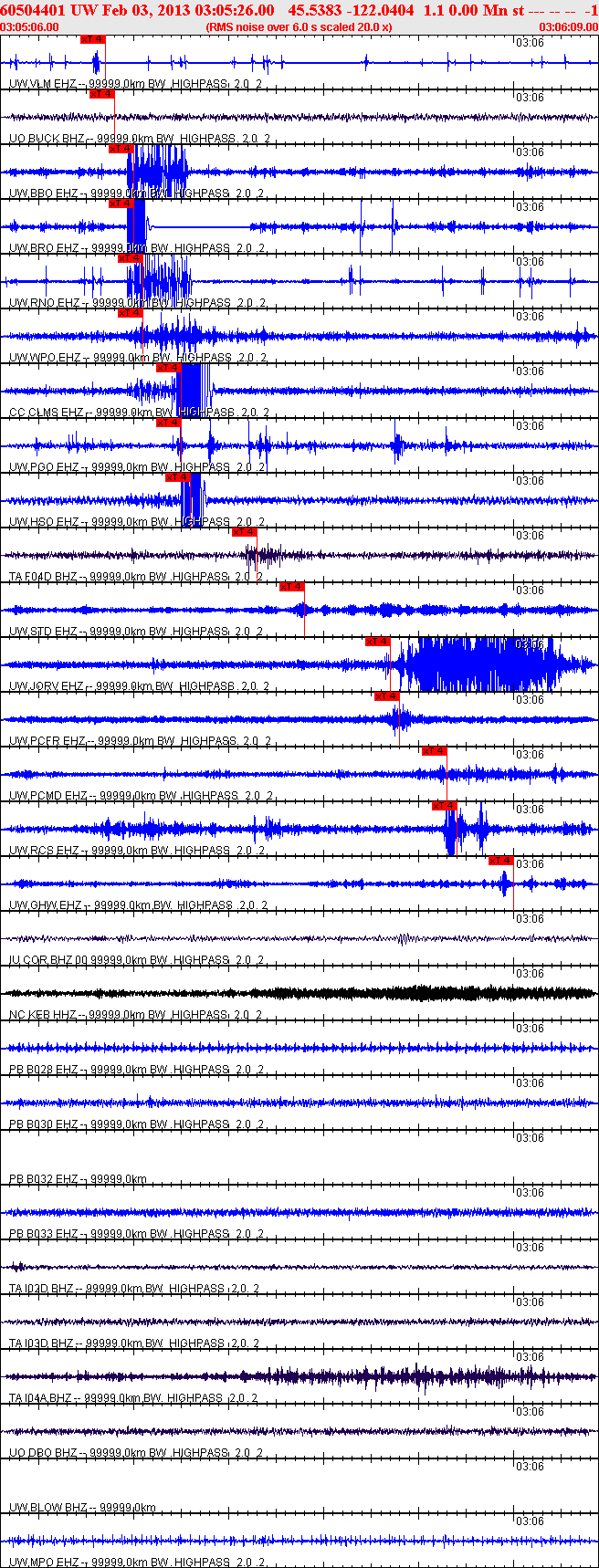Click the event ID 60504401 in header
The height and width of the screenshot is (1568, 599).
[x=33, y=10]
